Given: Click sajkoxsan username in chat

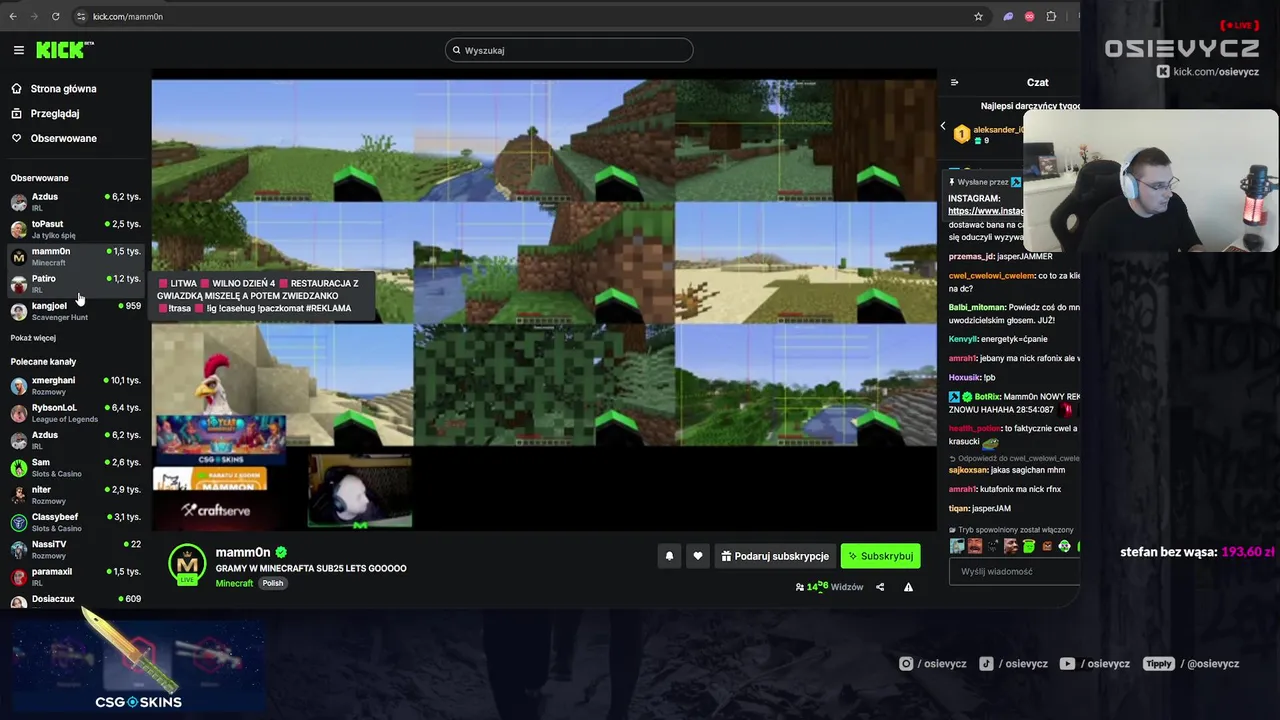Looking at the screenshot, I should point(967,470).
